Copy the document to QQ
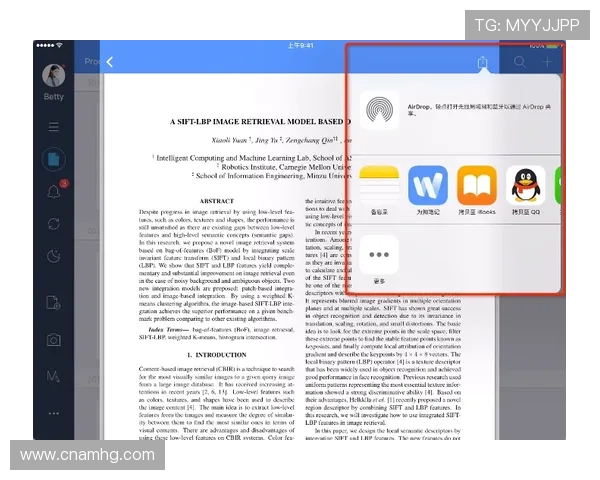The image size is (600, 480). [526, 187]
